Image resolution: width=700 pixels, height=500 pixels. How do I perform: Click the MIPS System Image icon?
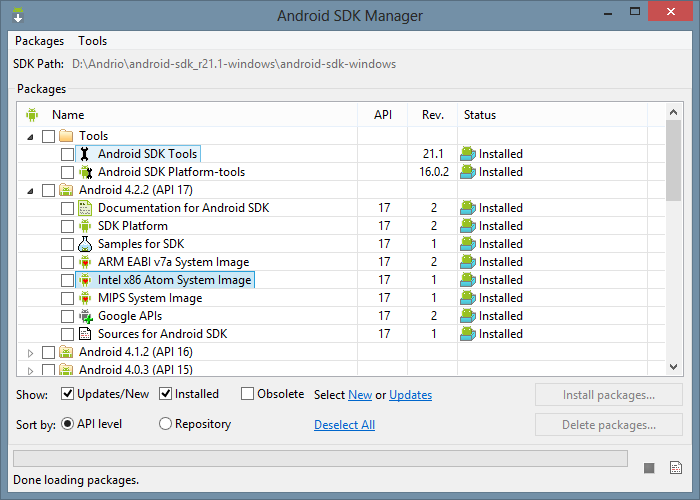pyautogui.click(x=85, y=298)
